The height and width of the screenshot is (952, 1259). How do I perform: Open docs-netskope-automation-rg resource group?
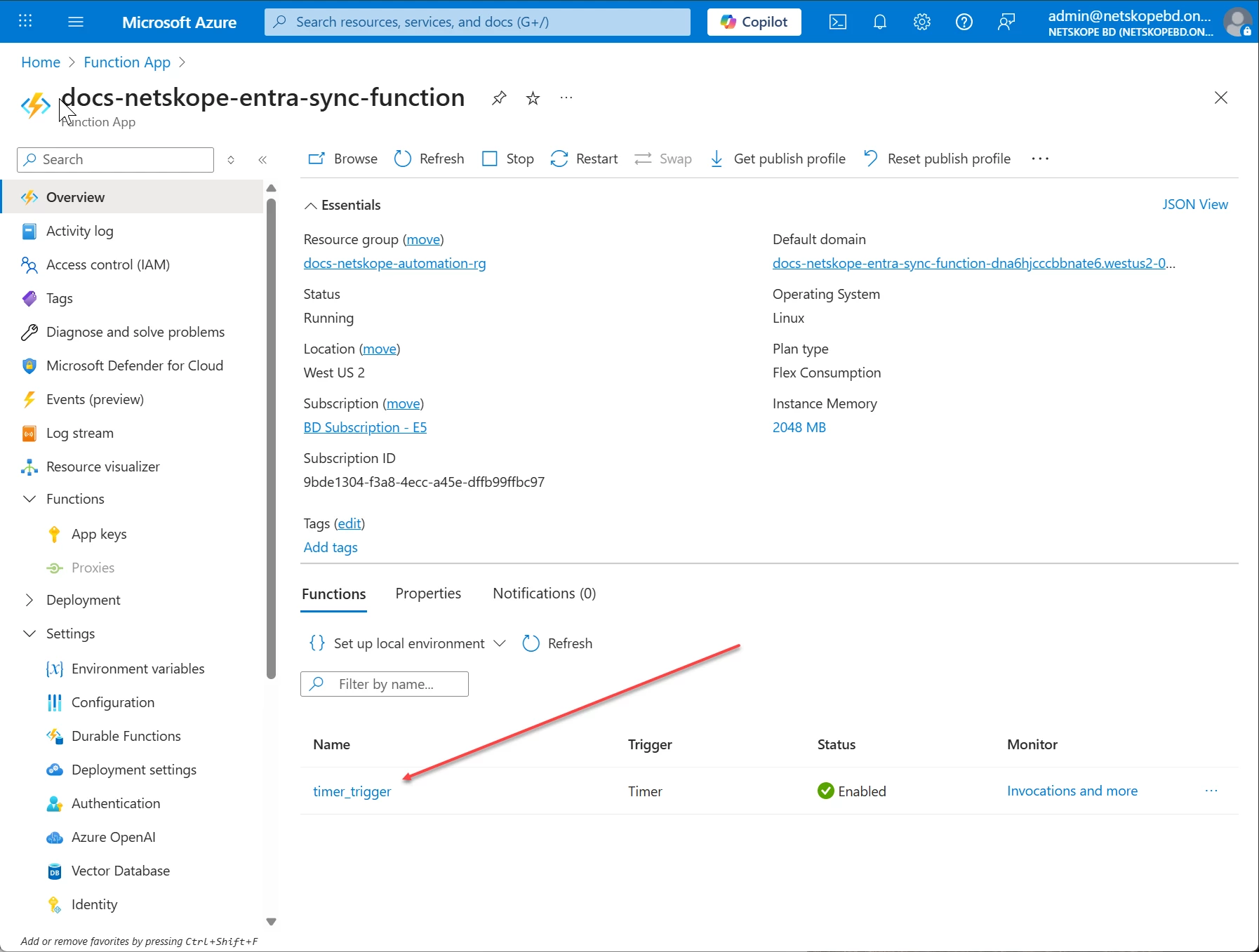pos(394,263)
